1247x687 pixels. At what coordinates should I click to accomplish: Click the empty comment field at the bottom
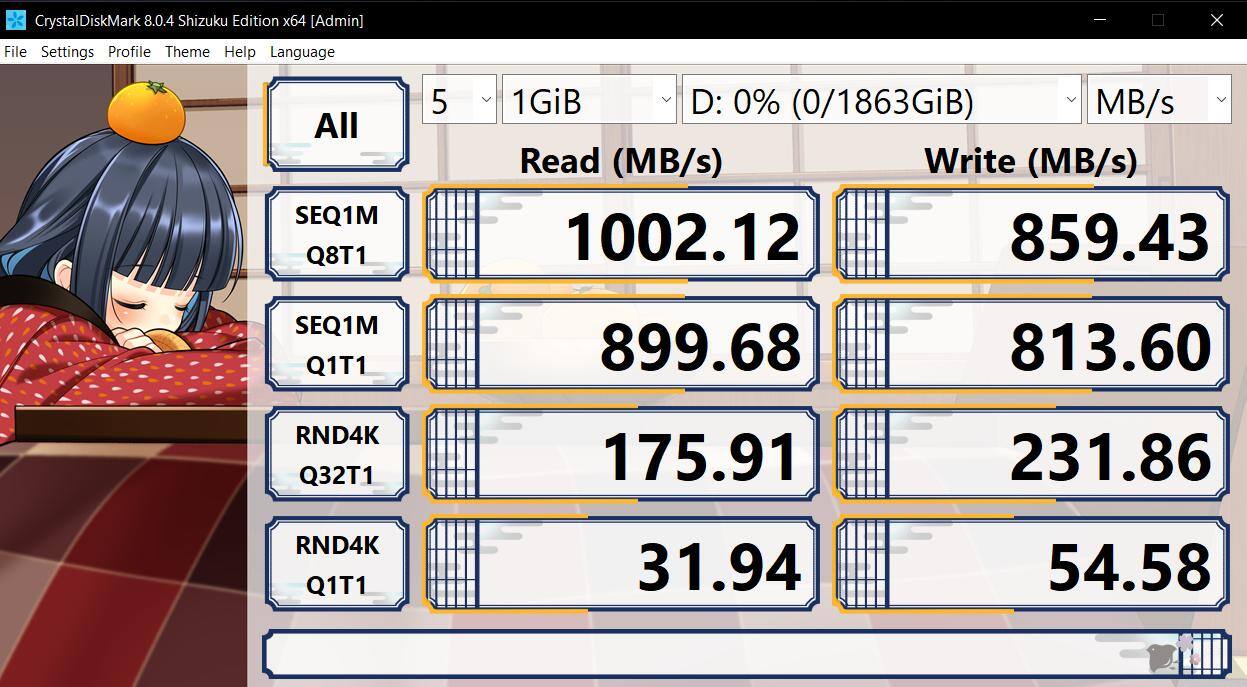(700, 655)
